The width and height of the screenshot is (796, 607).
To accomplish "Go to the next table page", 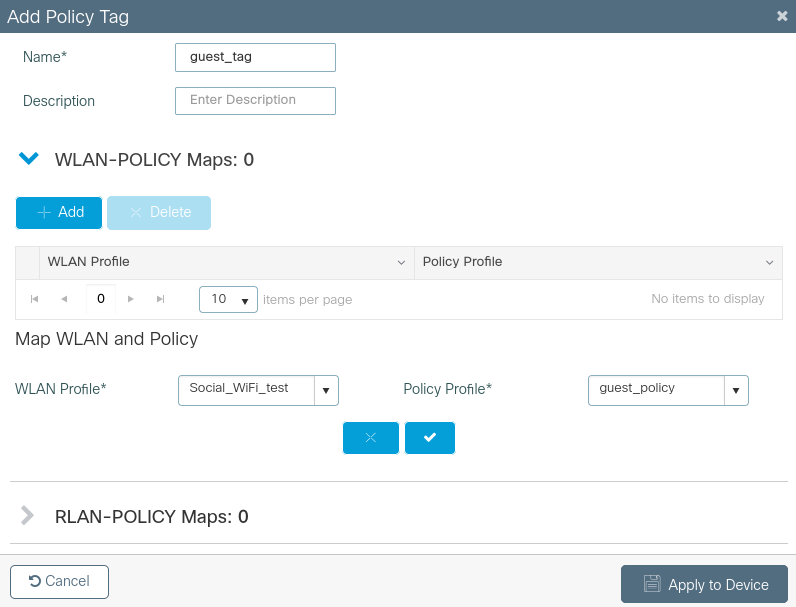I will (x=131, y=299).
